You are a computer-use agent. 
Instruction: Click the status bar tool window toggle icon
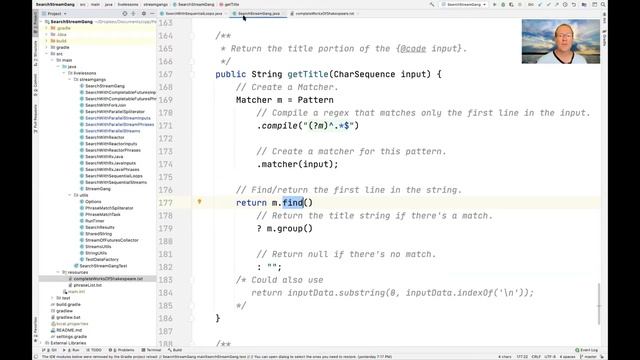36,357
